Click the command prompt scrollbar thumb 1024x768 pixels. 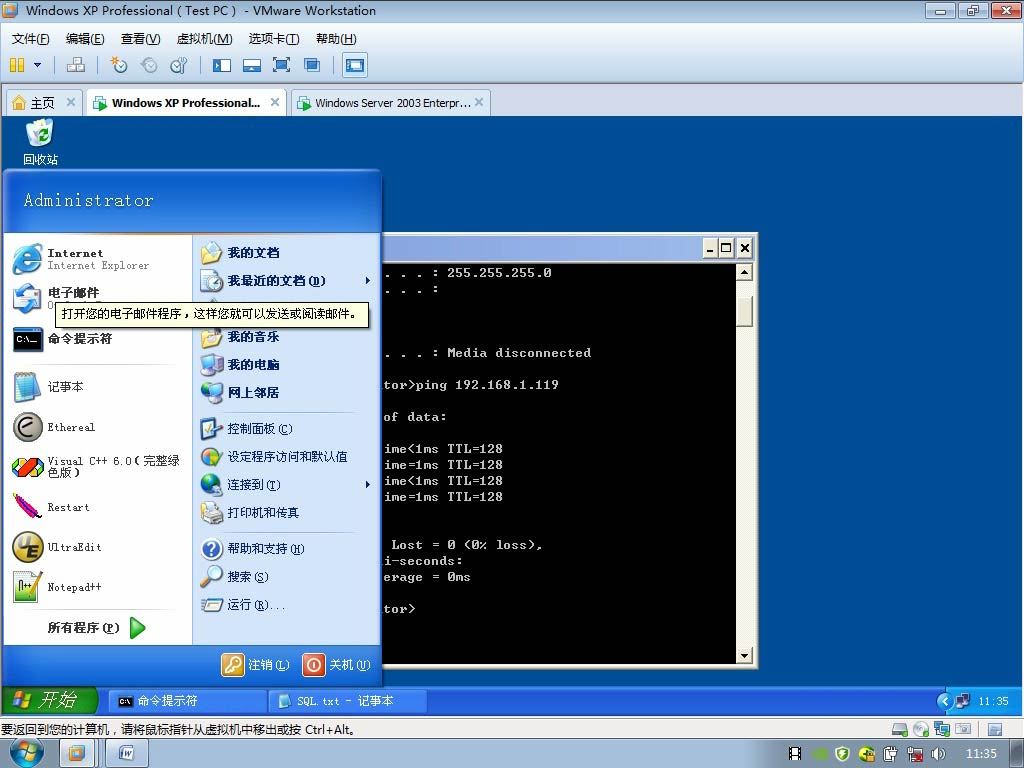coord(744,311)
